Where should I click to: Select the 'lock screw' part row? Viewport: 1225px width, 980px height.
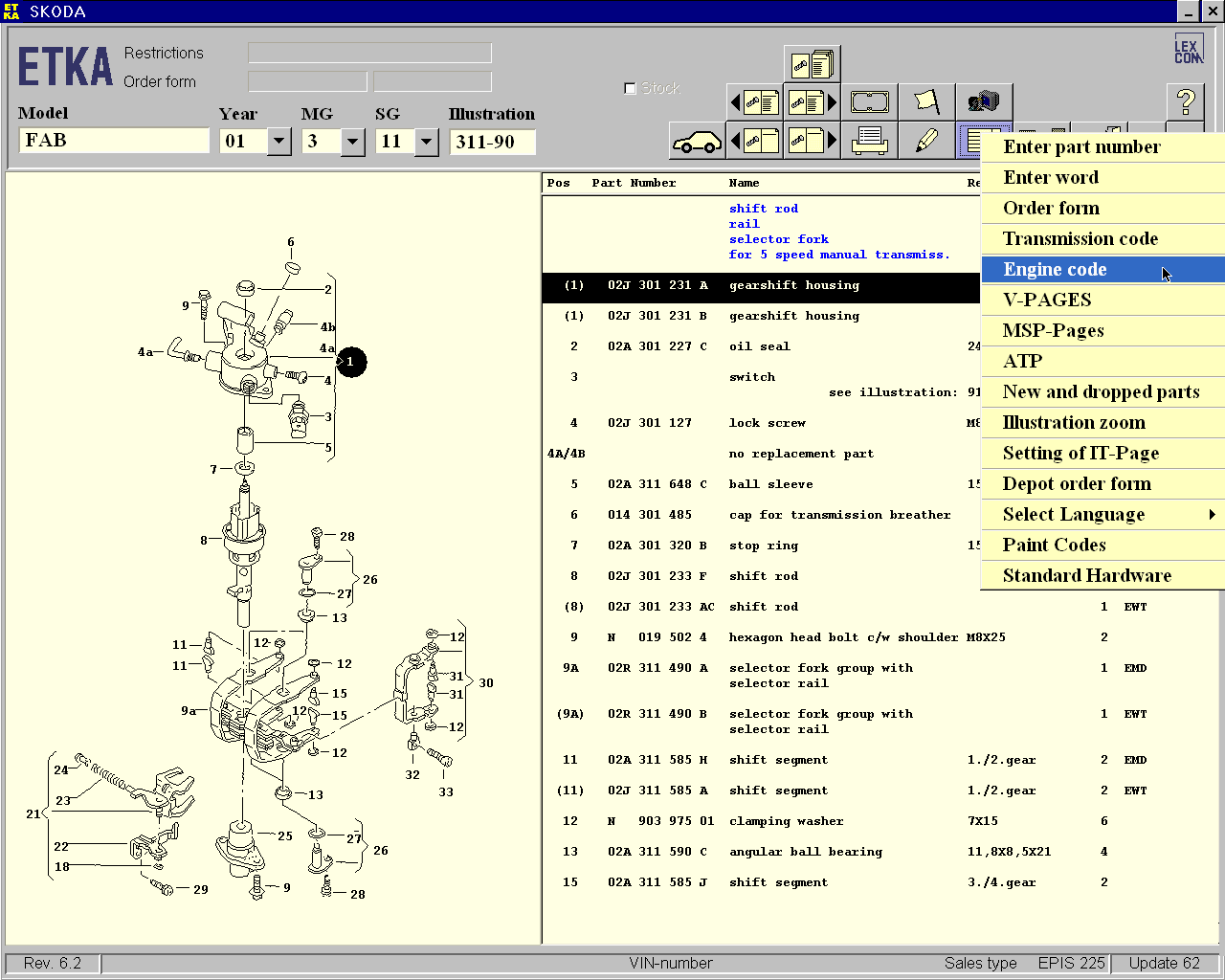(762, 423)
